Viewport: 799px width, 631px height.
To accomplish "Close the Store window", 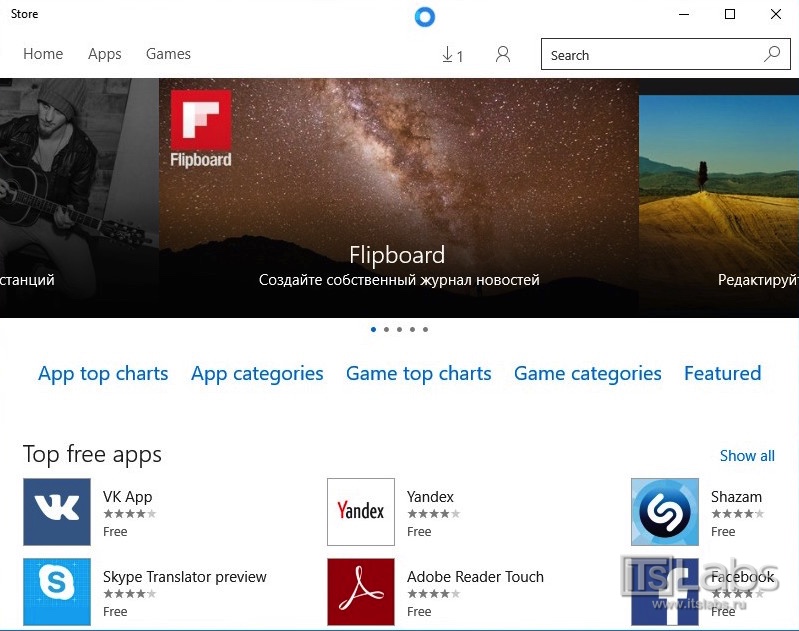I will pyautogui.click(x=776, y=14).
